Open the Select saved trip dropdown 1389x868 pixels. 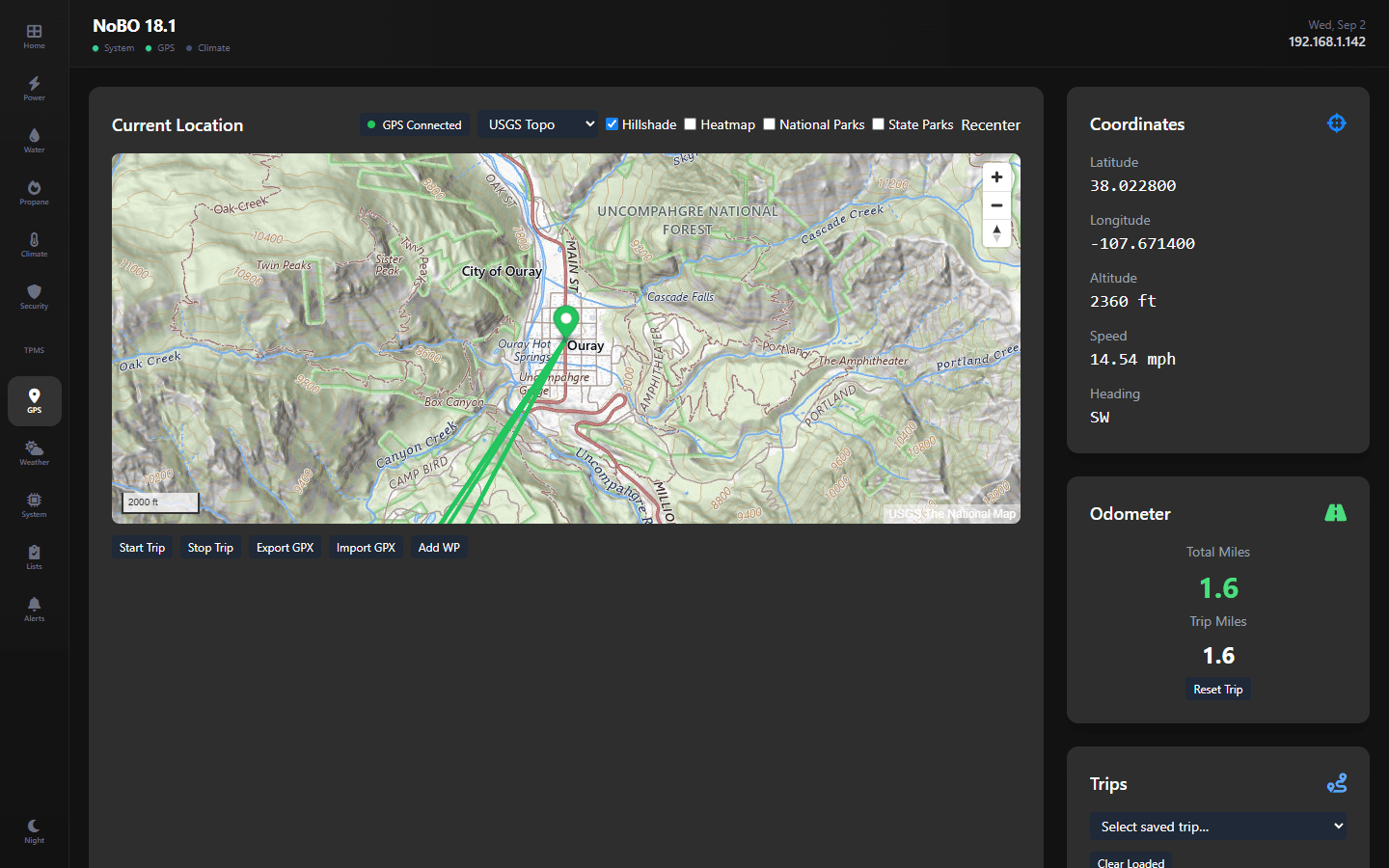pyautogui.click(x=1218, y=827)
